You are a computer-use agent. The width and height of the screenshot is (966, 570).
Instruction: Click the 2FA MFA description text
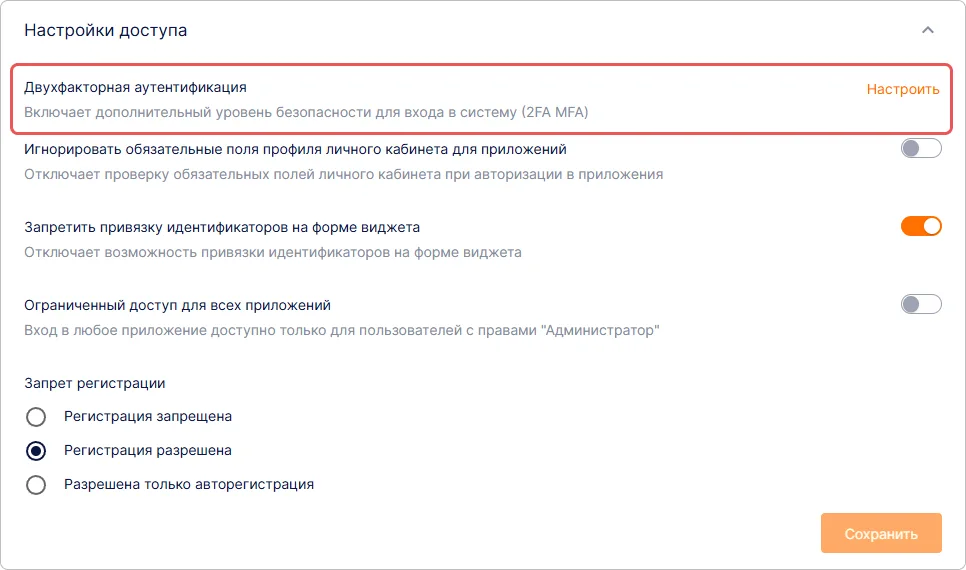[306, 113]
